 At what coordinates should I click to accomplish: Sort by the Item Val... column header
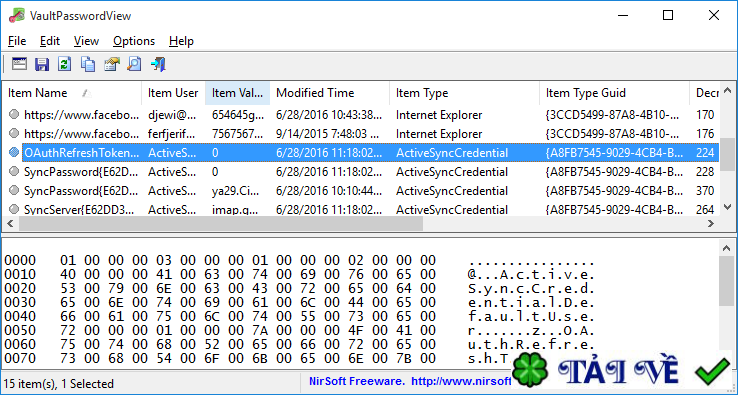237,93
